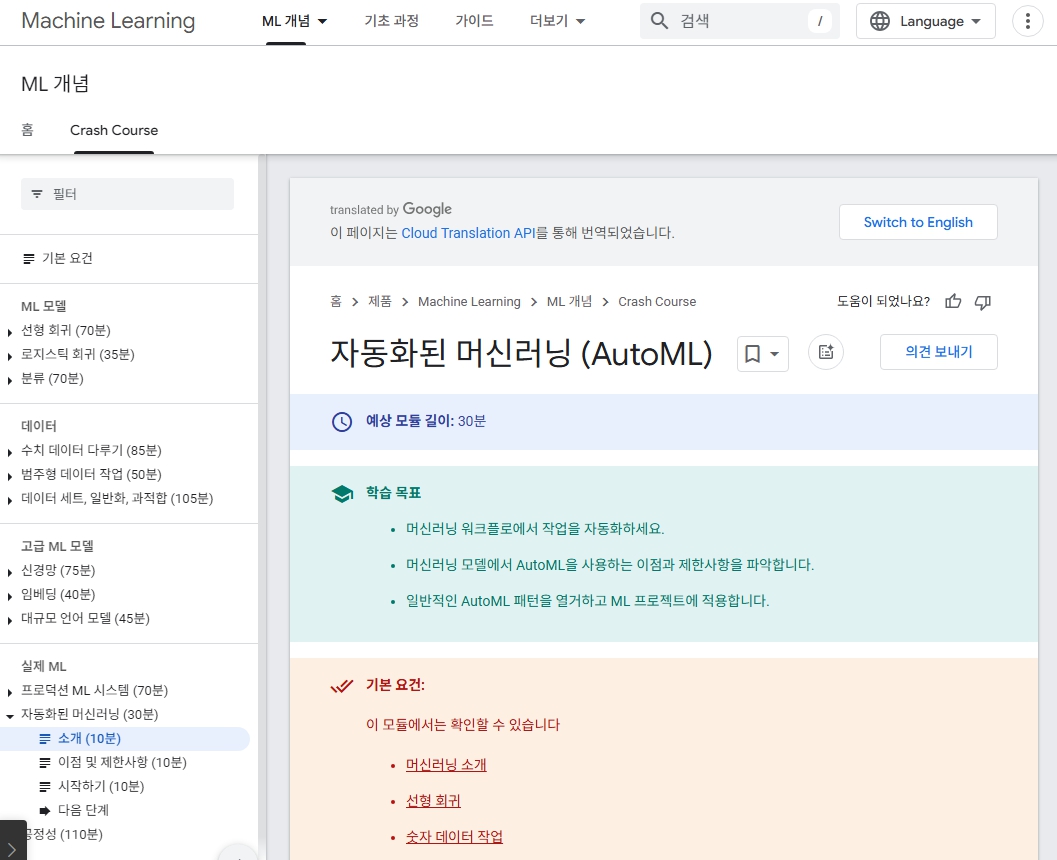Viewport: 1057px width, 860px height.
Task: Click the Machine Learning breadcrumb link
Action: 469,301
